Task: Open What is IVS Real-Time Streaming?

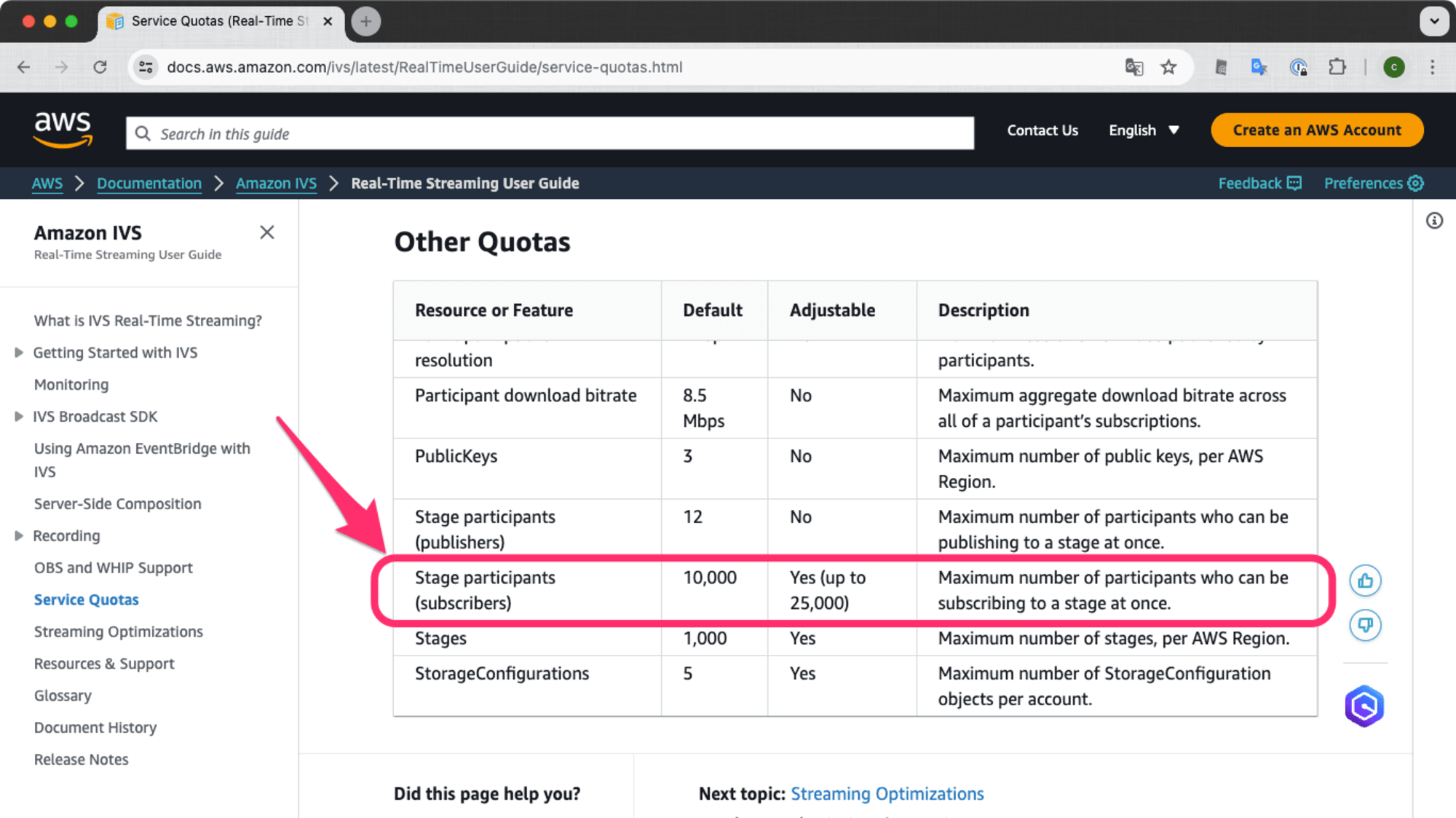Action: tap(148, 320)
